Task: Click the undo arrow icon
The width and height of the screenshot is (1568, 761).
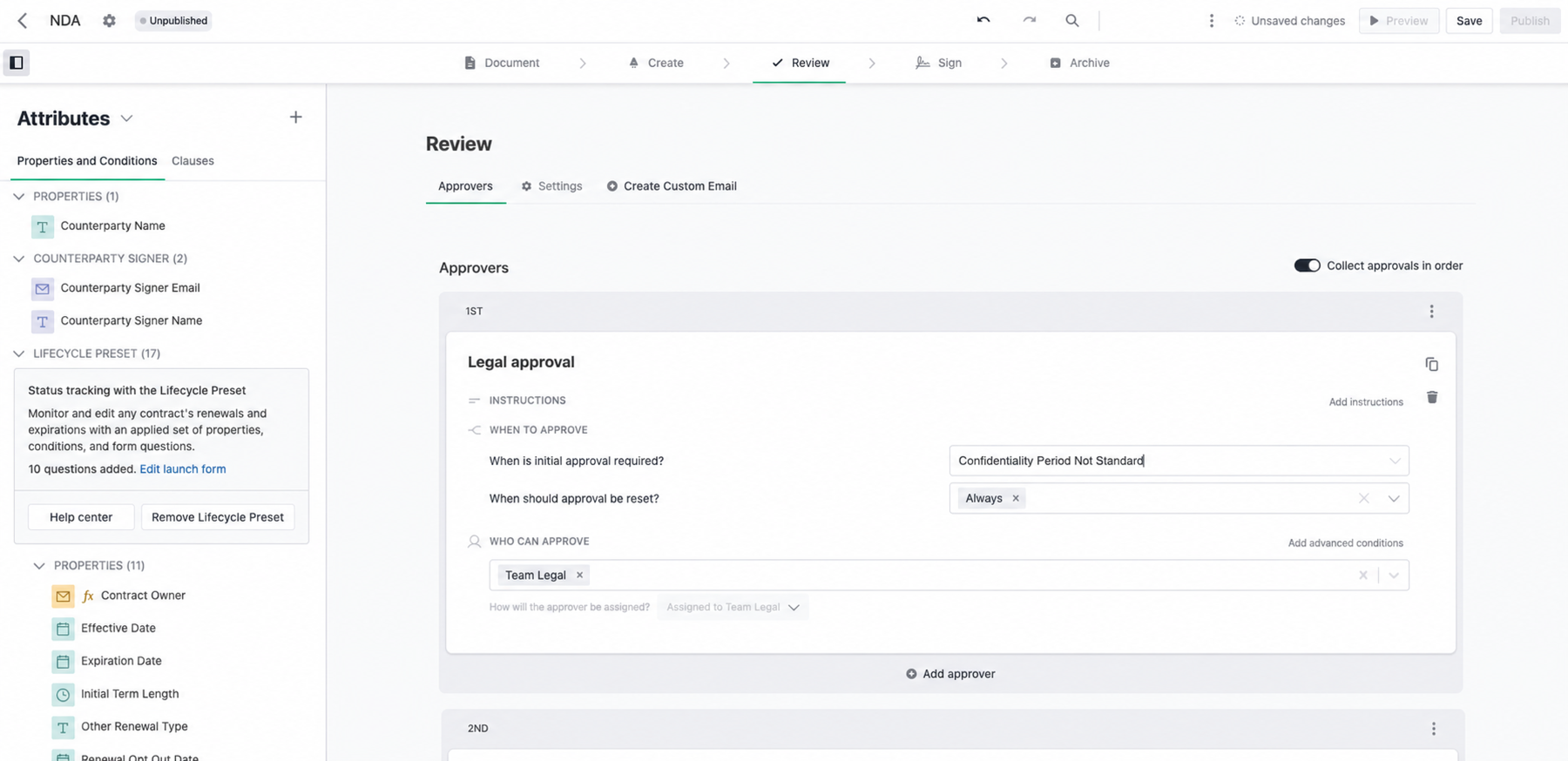Action: (983, 20)
